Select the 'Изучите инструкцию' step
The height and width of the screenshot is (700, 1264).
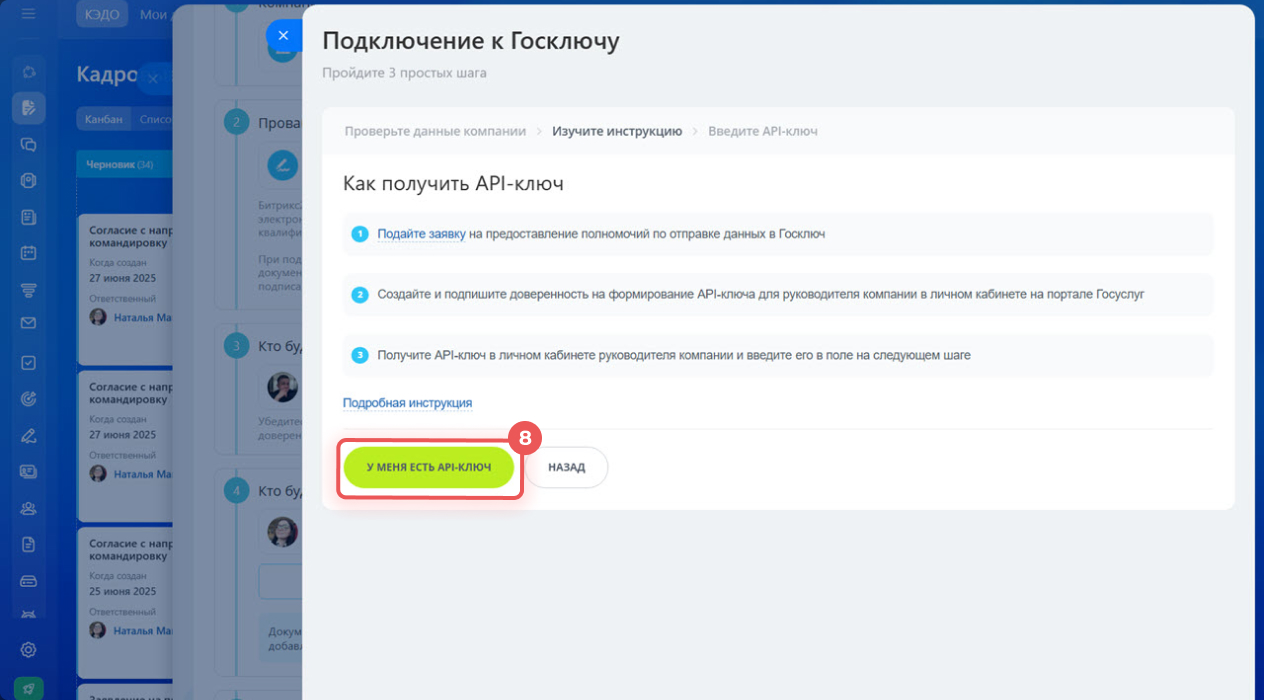pos(617,131)
